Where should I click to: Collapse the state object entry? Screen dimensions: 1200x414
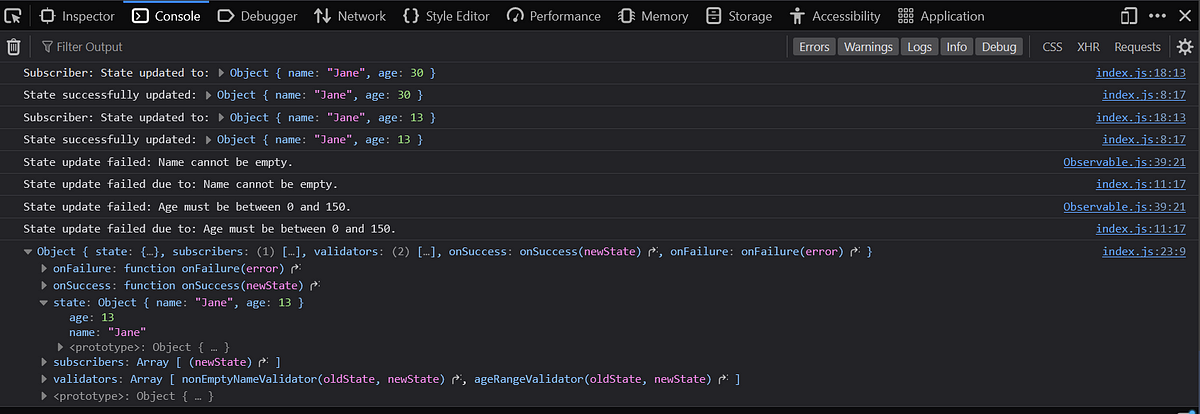pos(44,301)
